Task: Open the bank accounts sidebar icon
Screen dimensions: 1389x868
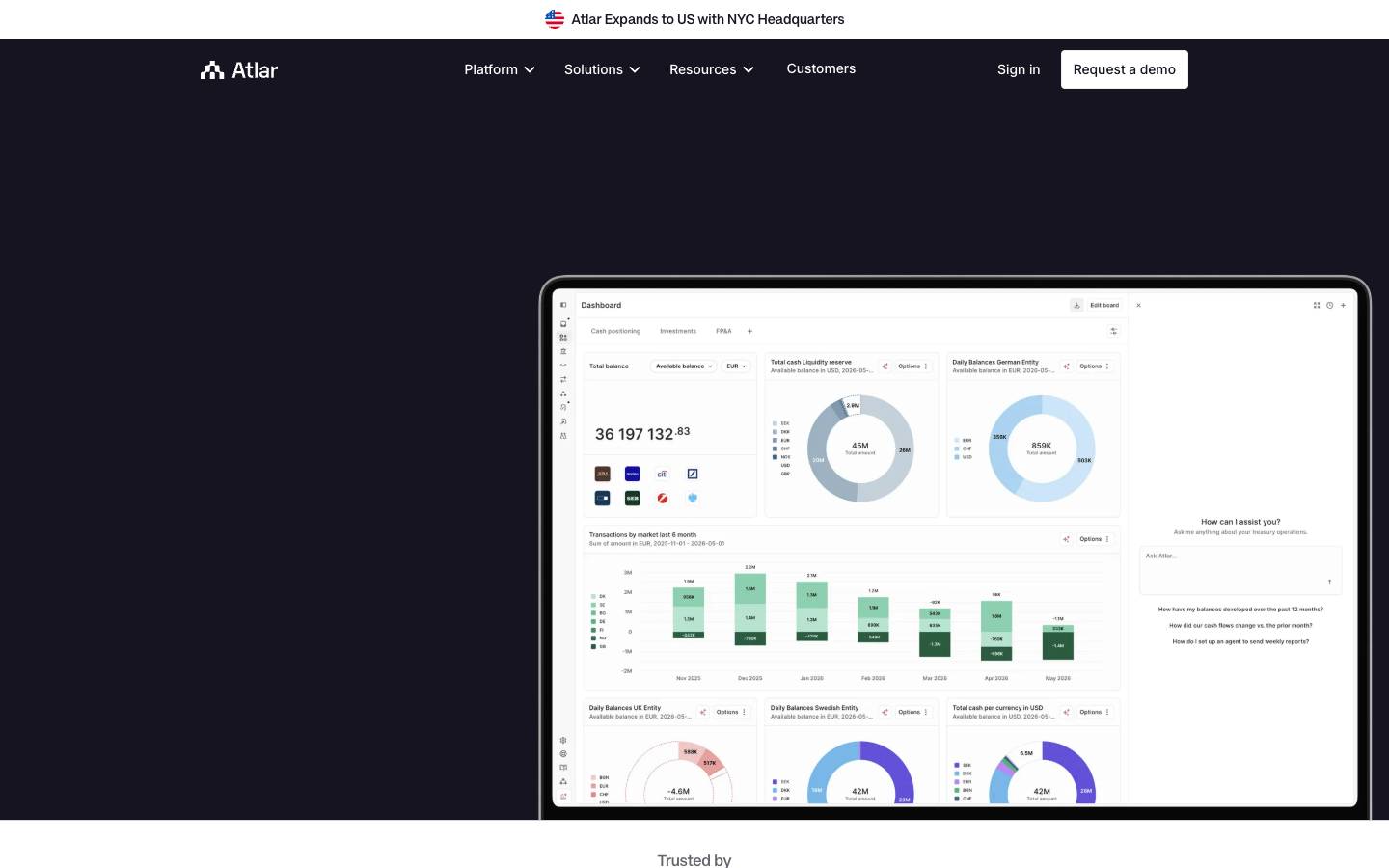Action: click(563, 351)
